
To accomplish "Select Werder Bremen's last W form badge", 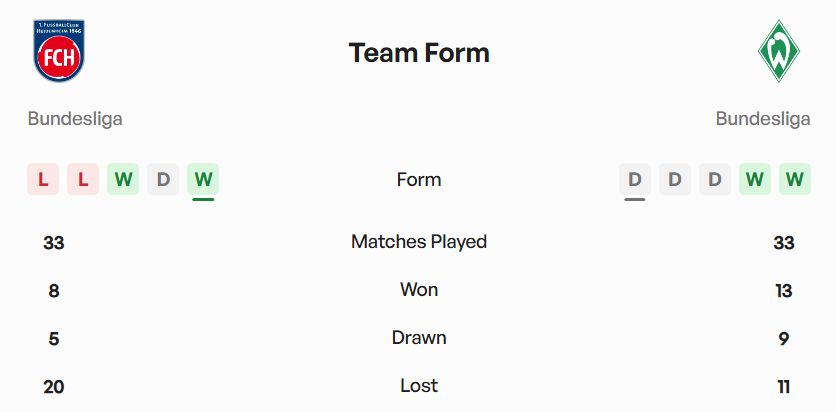I will coord(795,180).
